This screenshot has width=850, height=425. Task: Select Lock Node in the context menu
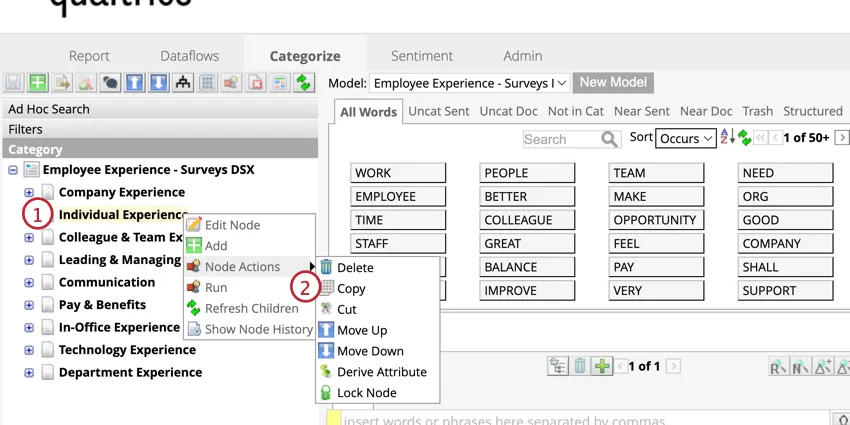(x=366, y=393)
